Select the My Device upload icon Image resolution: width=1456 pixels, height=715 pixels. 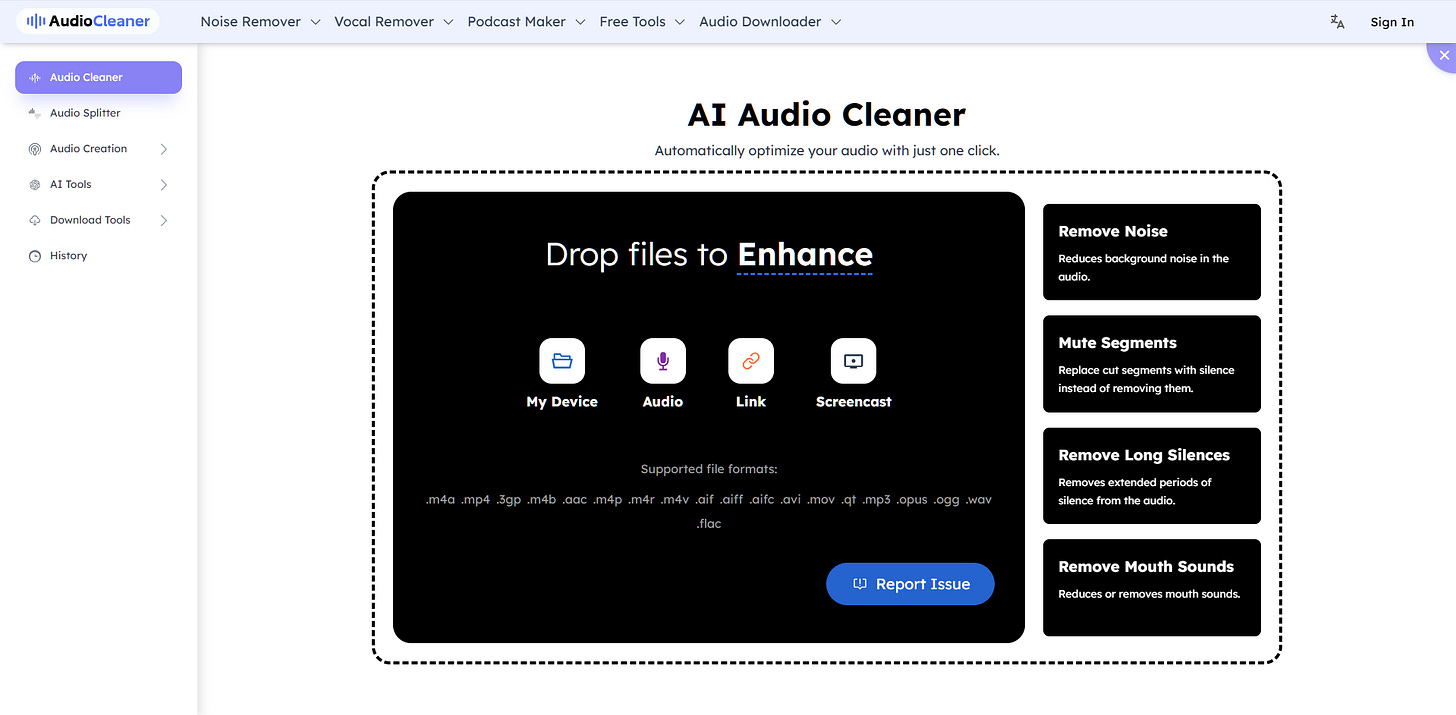coord(561,361)
